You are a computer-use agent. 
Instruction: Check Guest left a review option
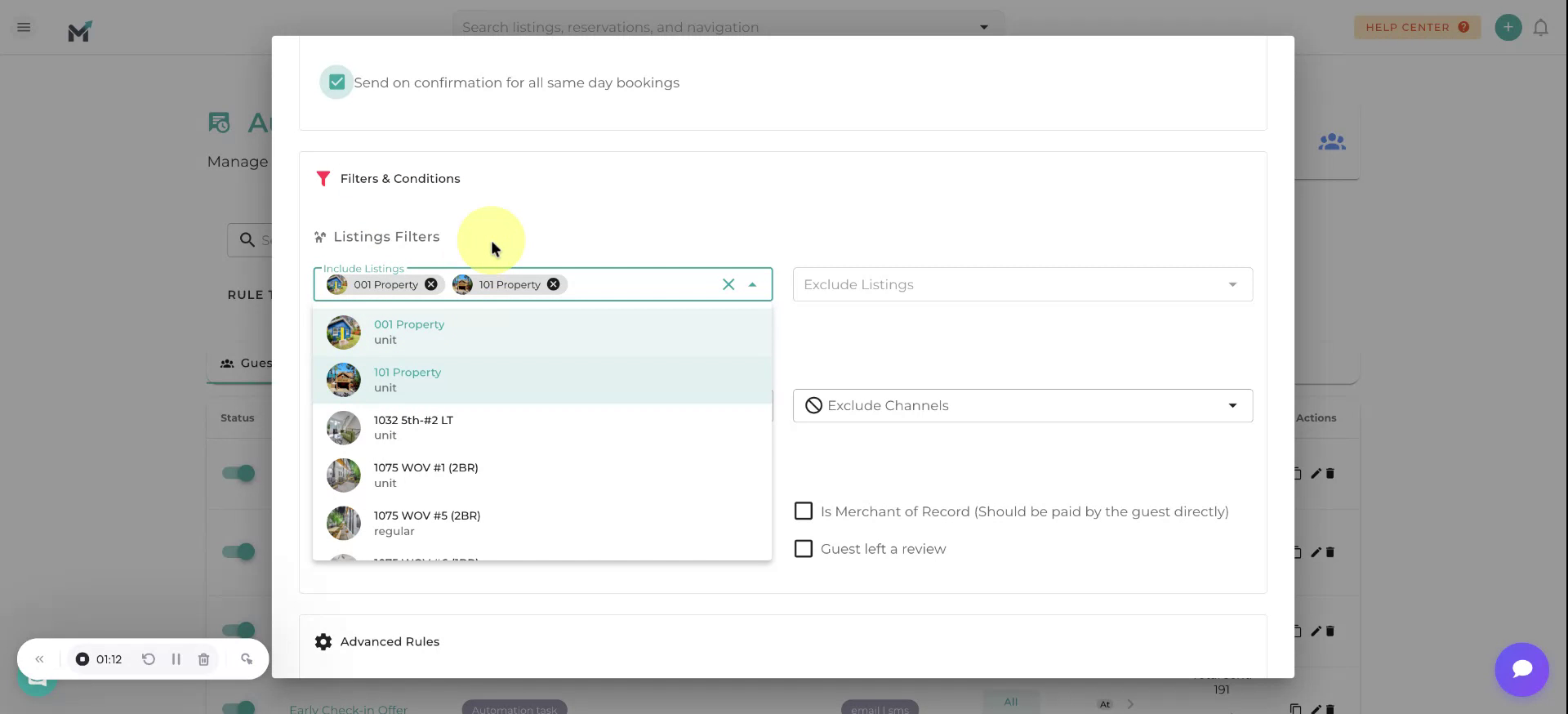804,549
